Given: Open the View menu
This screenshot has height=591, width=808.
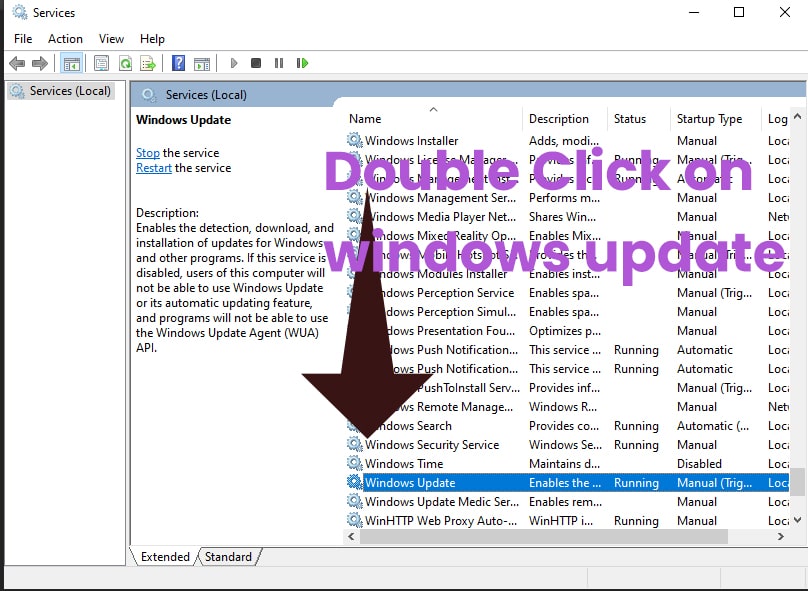Looking at the screenshot, I should coord(111,39).
